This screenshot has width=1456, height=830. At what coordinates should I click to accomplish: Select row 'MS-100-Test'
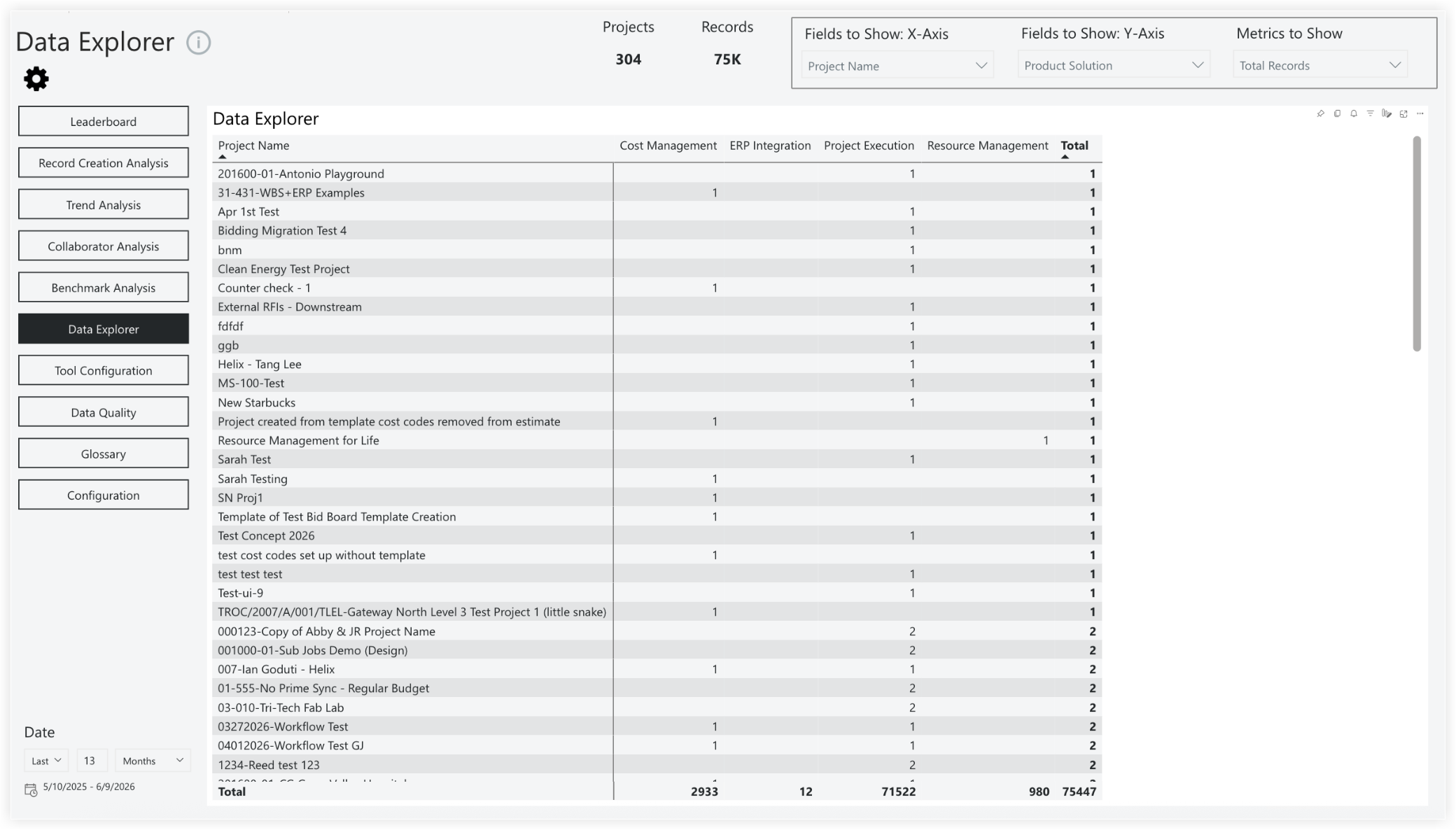pyautogui.click(x=657, y=383)
